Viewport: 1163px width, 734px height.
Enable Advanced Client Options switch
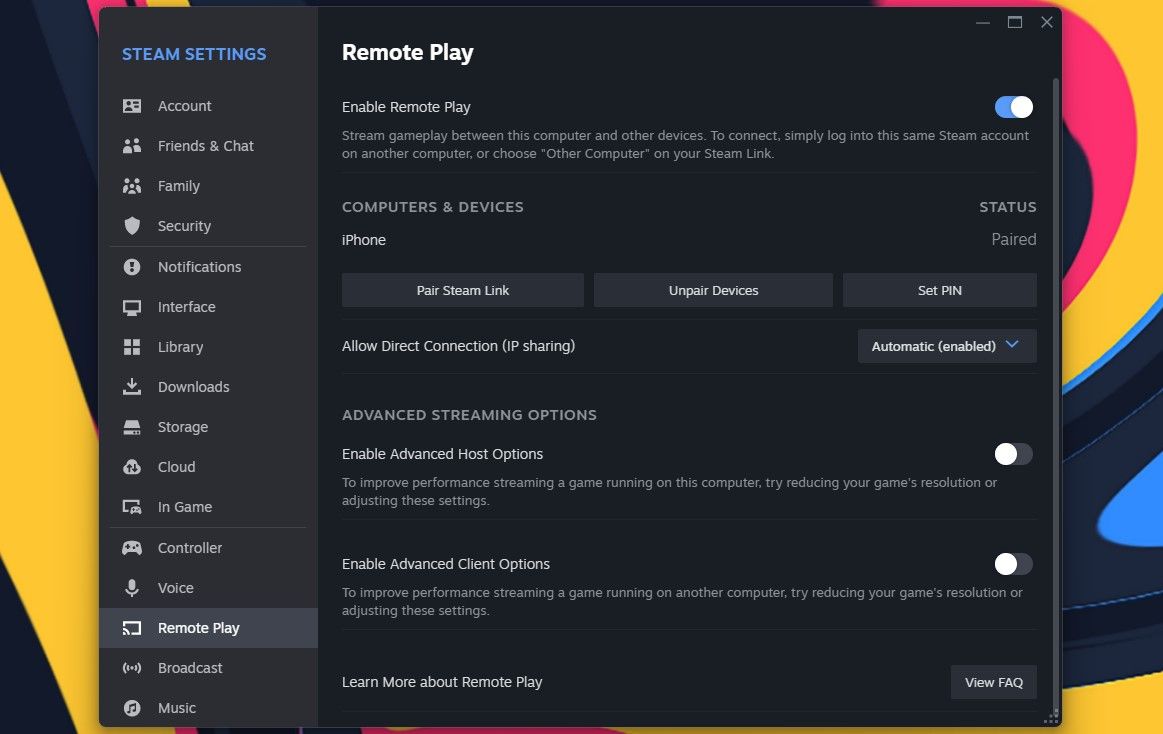(x=1012, y=564)
